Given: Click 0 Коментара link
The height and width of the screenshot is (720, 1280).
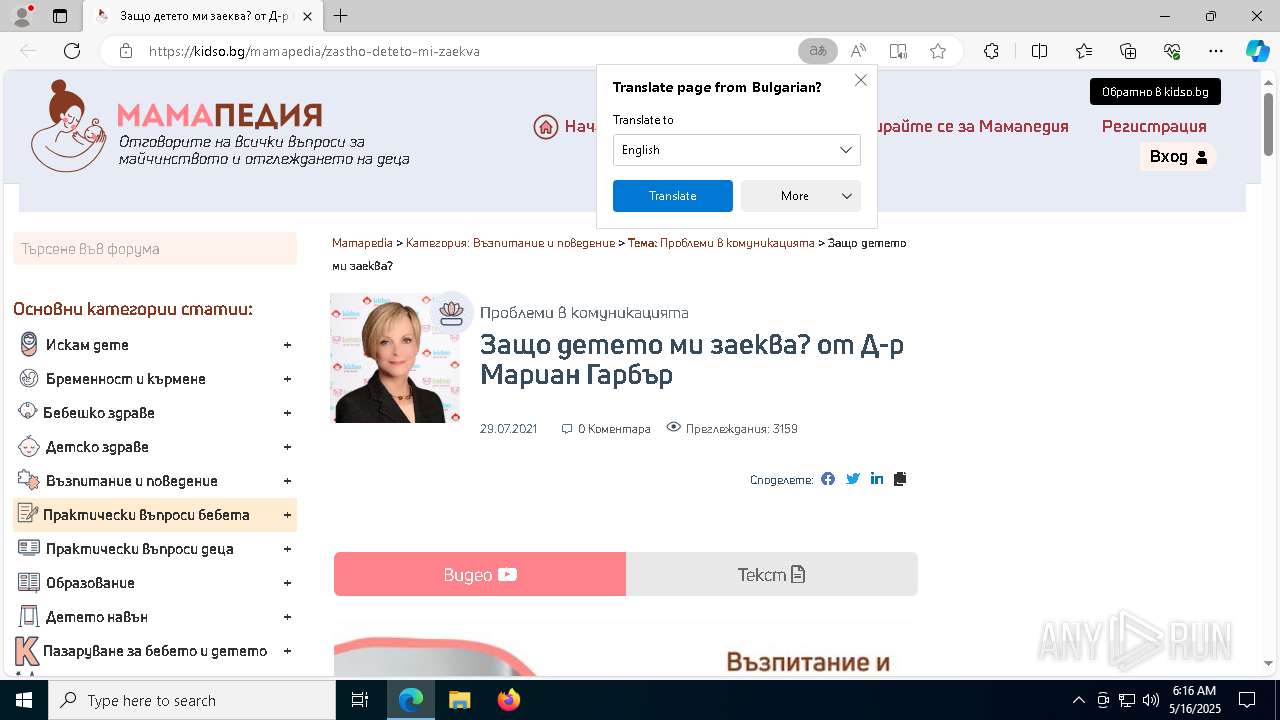Looking at the screenshot, I should click(x=606, y=429).
